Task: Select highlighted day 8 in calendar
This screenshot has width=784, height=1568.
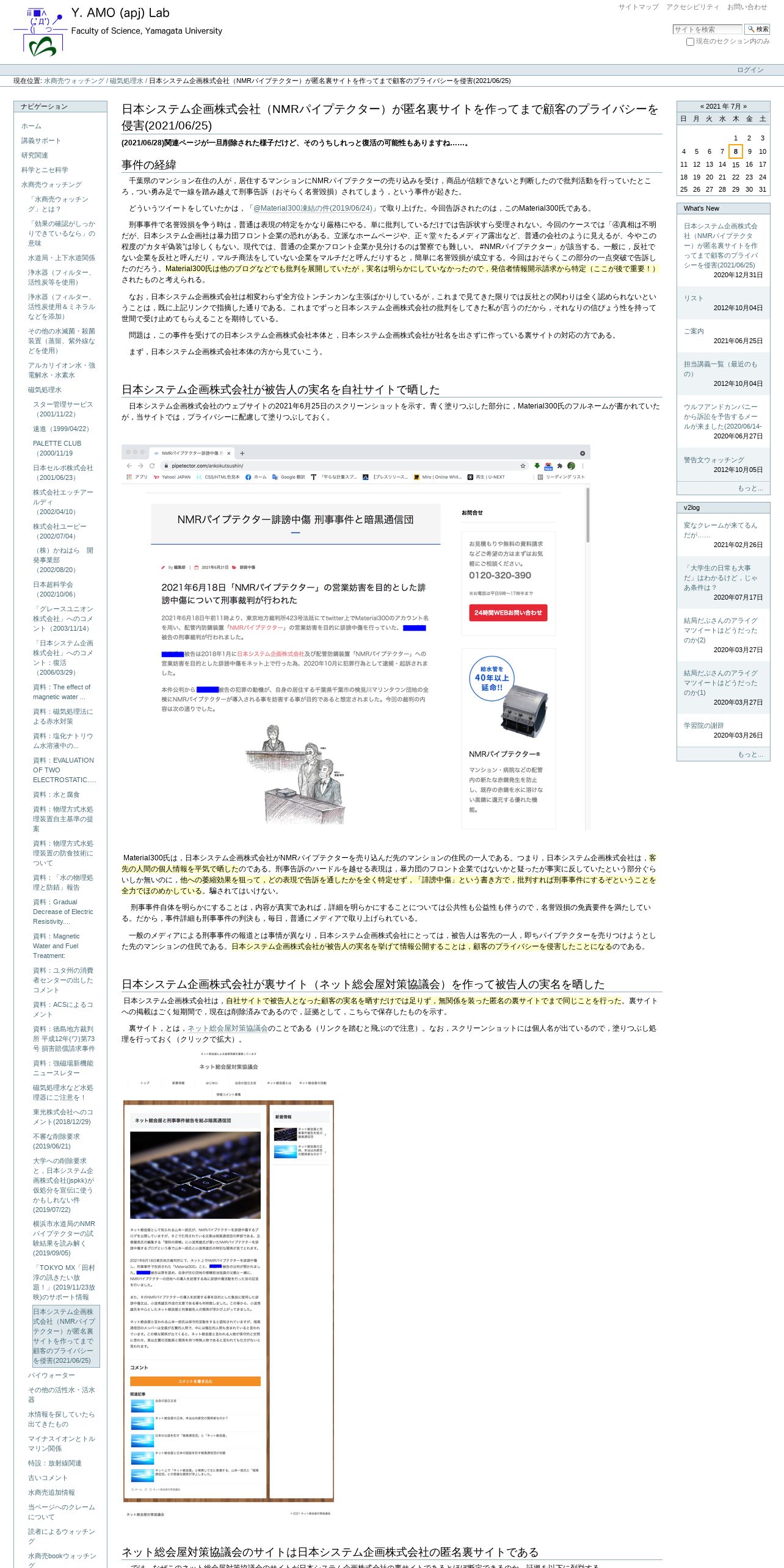Action: [x=735, y=151]
